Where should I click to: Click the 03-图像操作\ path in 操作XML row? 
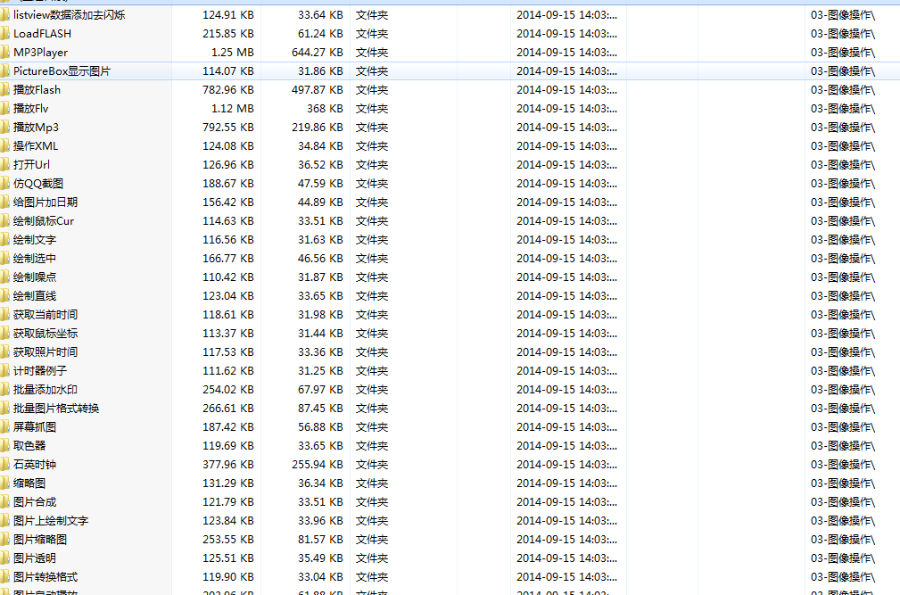pos(843,146)
